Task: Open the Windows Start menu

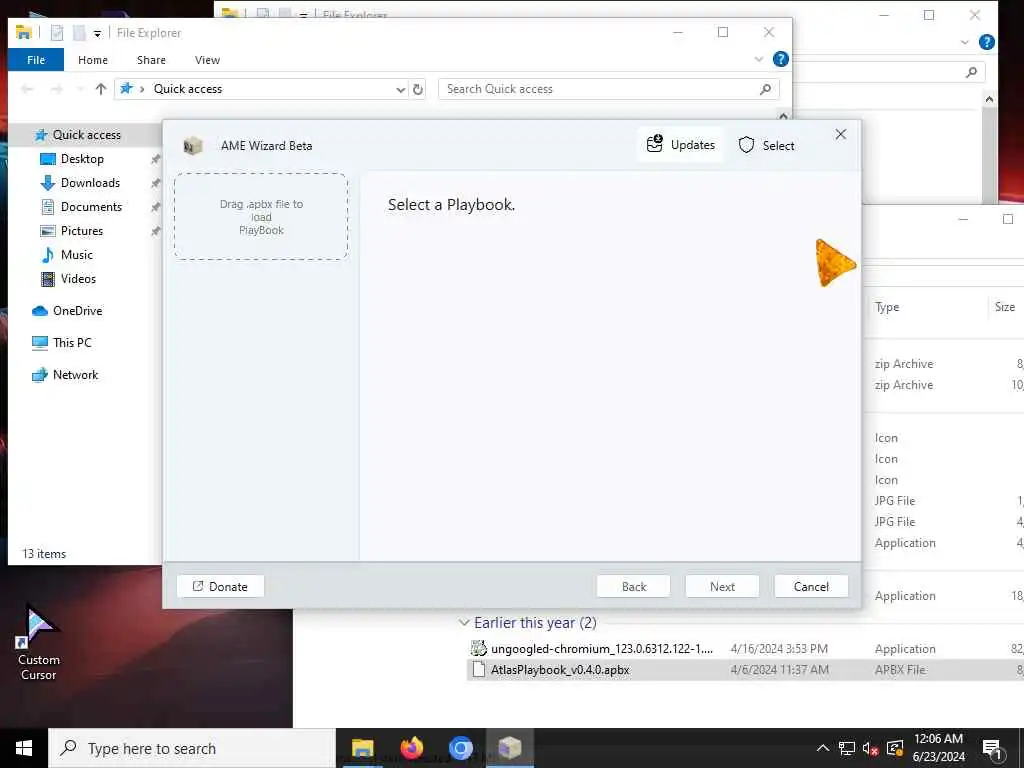Action: click(x=24, y=748)
